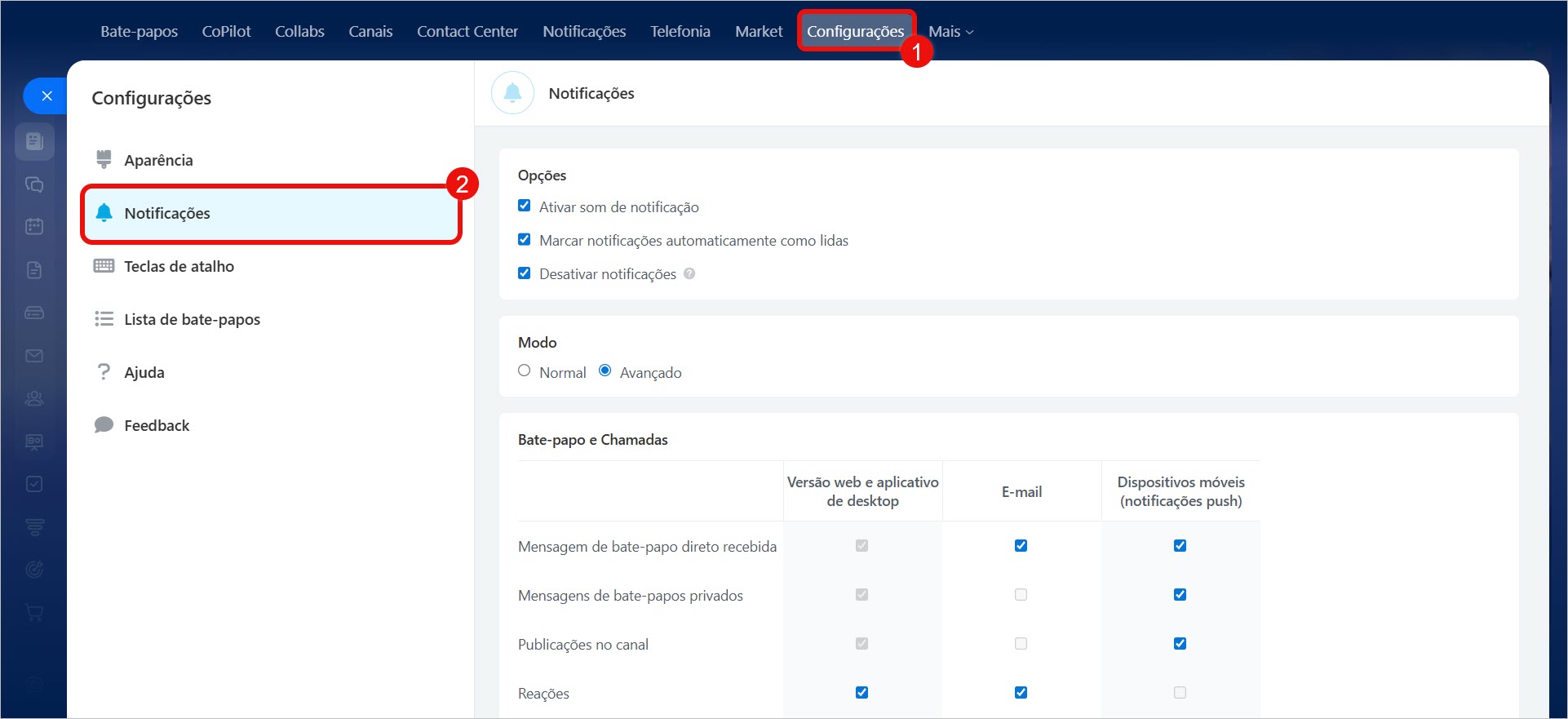Viewport: 1568px width, 719px height.
Task: Uncheck E-mail for Reações
Action: (x=1021, y=692)
